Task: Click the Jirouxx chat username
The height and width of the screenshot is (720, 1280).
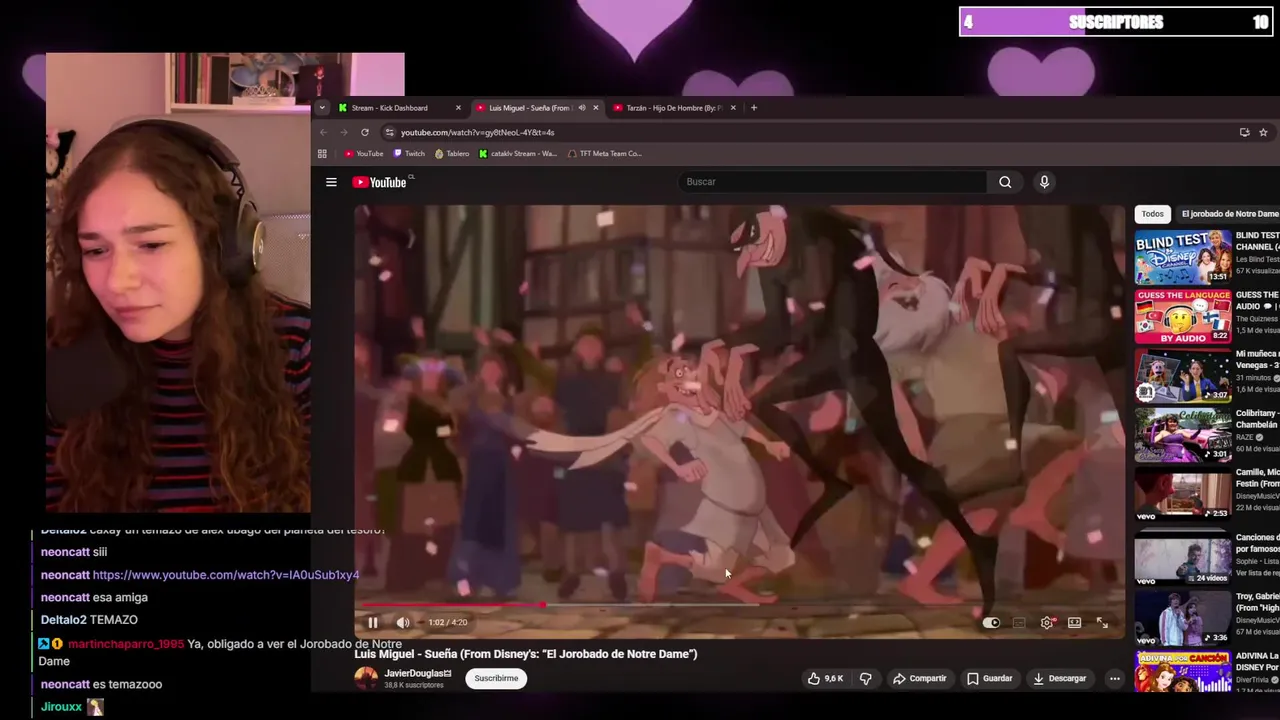Action: click(x=61, y=707)
